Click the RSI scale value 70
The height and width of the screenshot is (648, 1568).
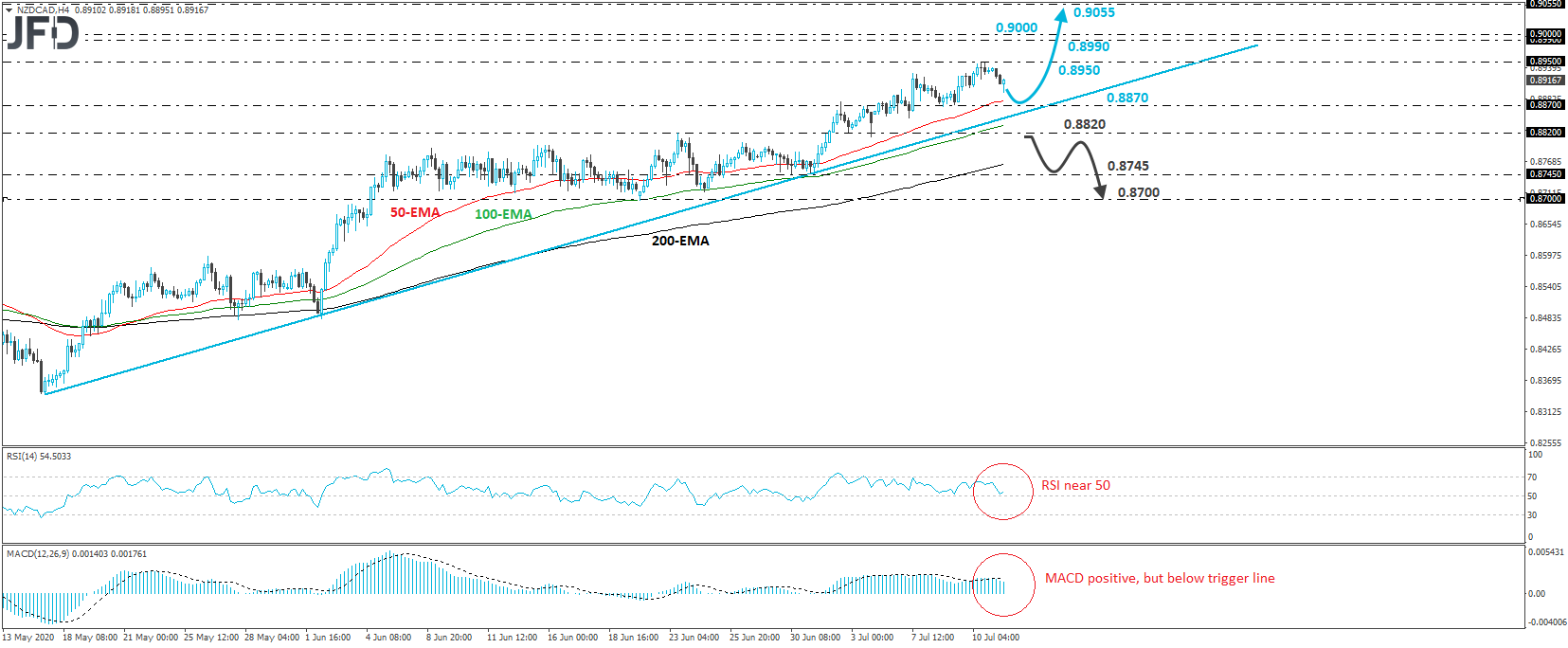click(1532, 477)
